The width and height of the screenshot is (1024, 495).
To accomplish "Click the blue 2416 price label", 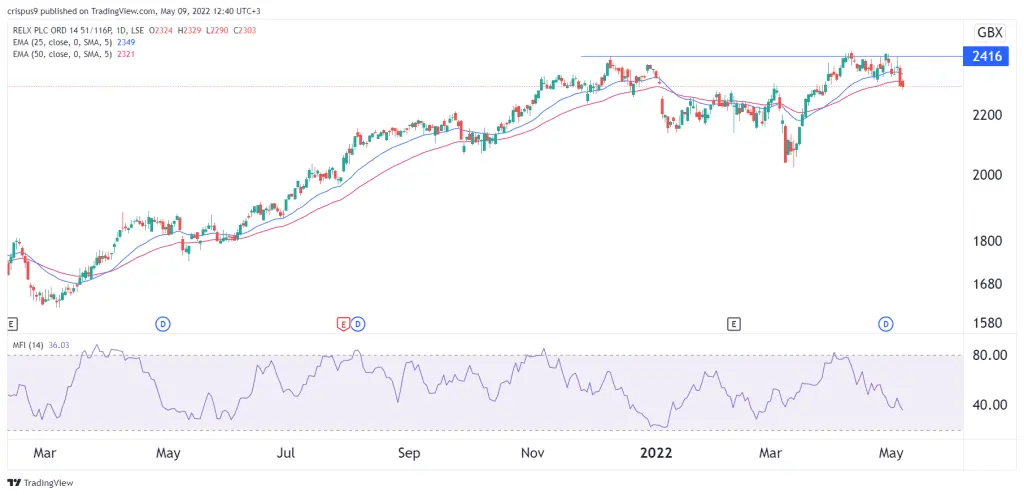I will 986,57.
